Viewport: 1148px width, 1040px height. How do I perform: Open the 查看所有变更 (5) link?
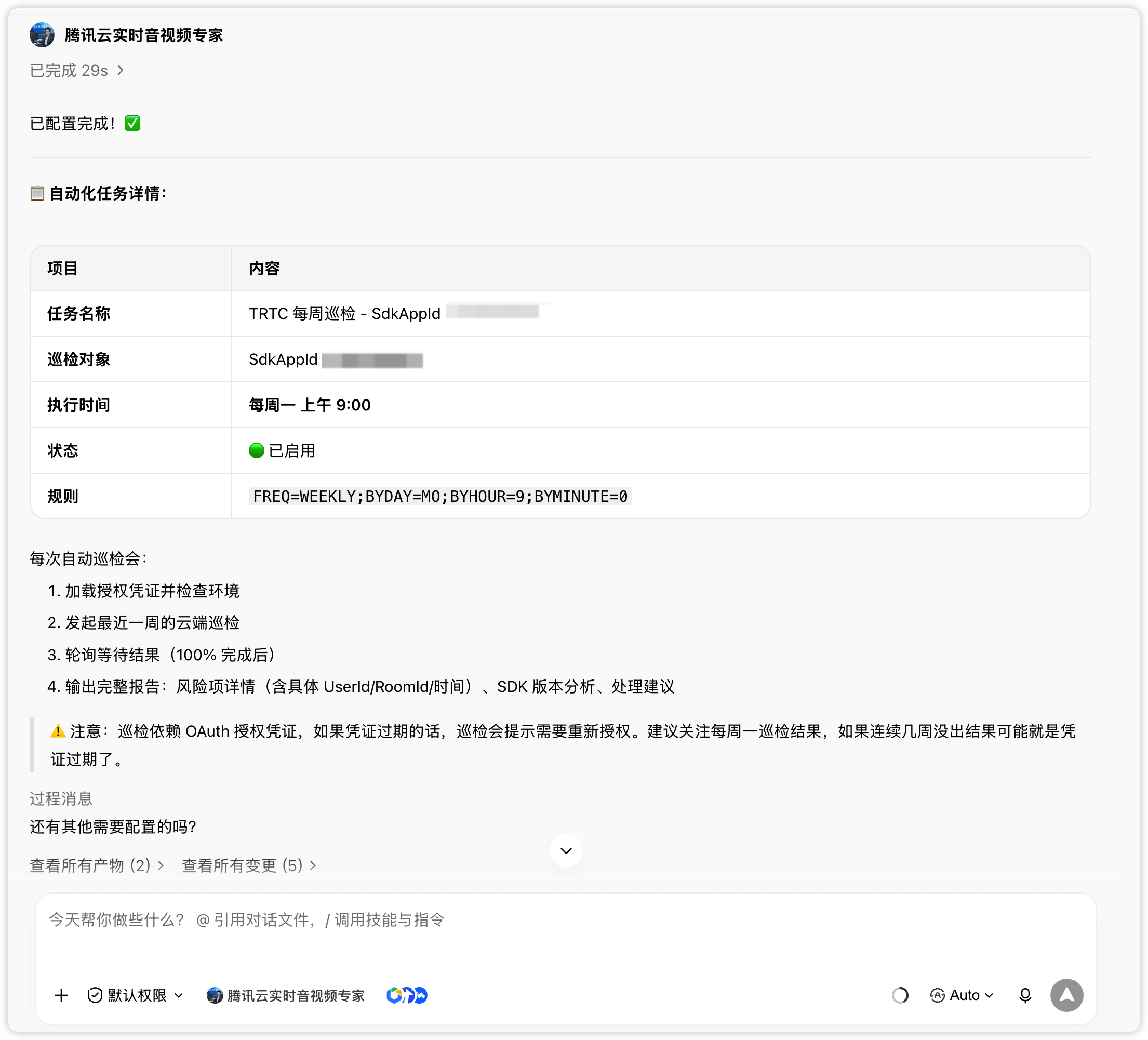point(249,866)
